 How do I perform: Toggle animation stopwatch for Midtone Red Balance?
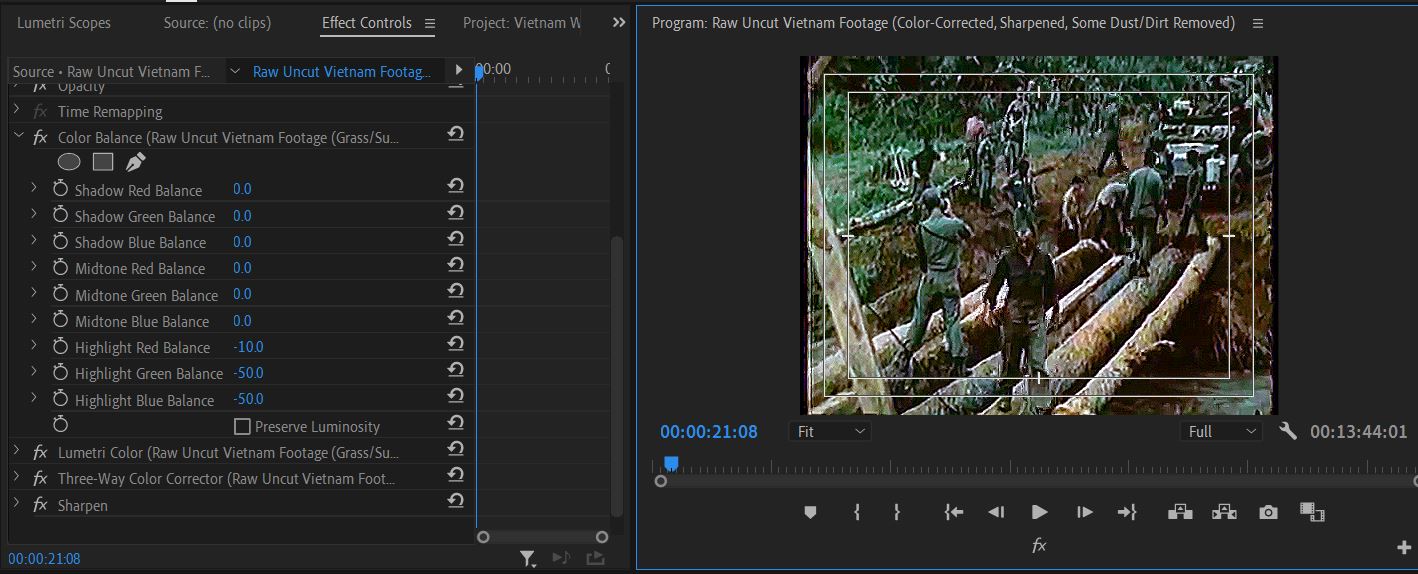click(x=60, y=267)
